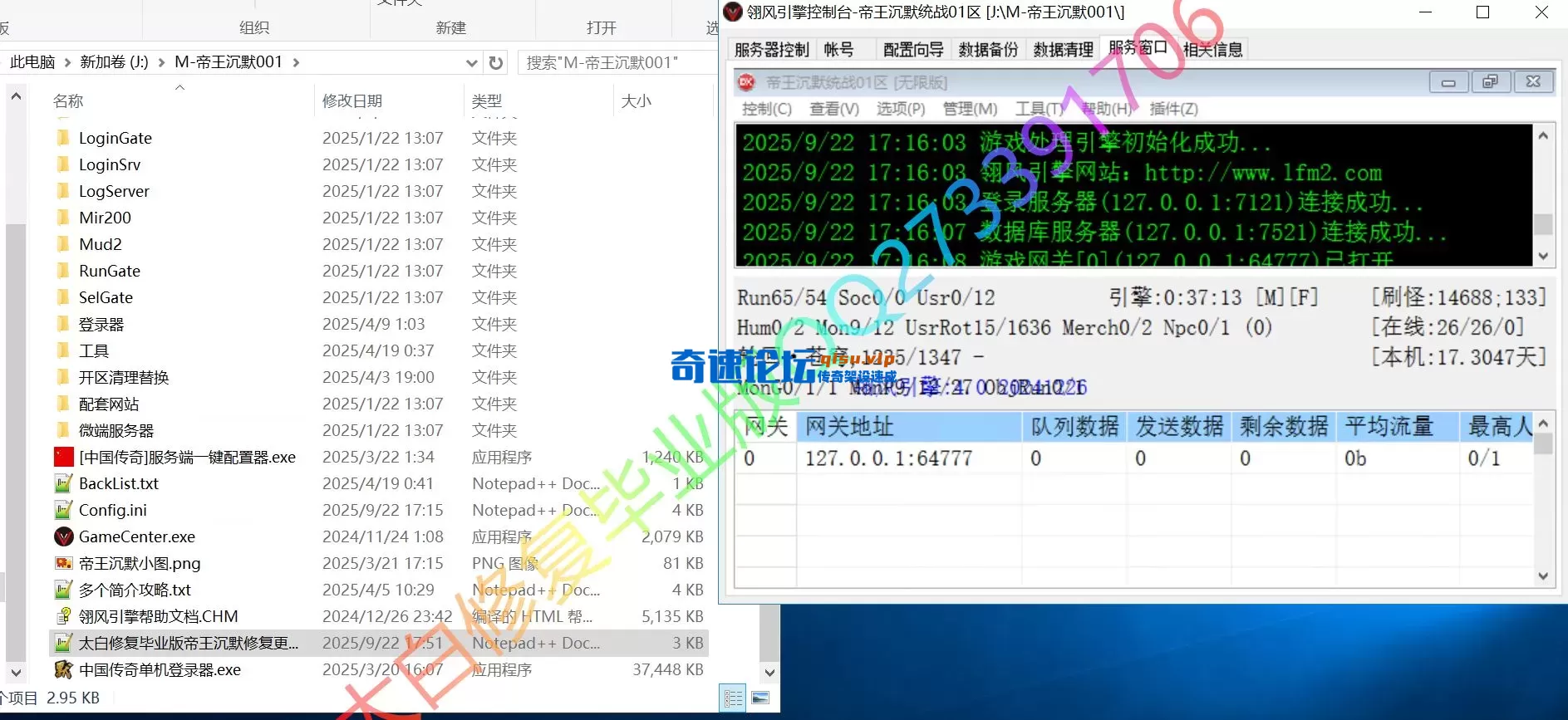1568x720 pixels.
Task: Restore the inner server child window
Action: (x=1491, y=81)
